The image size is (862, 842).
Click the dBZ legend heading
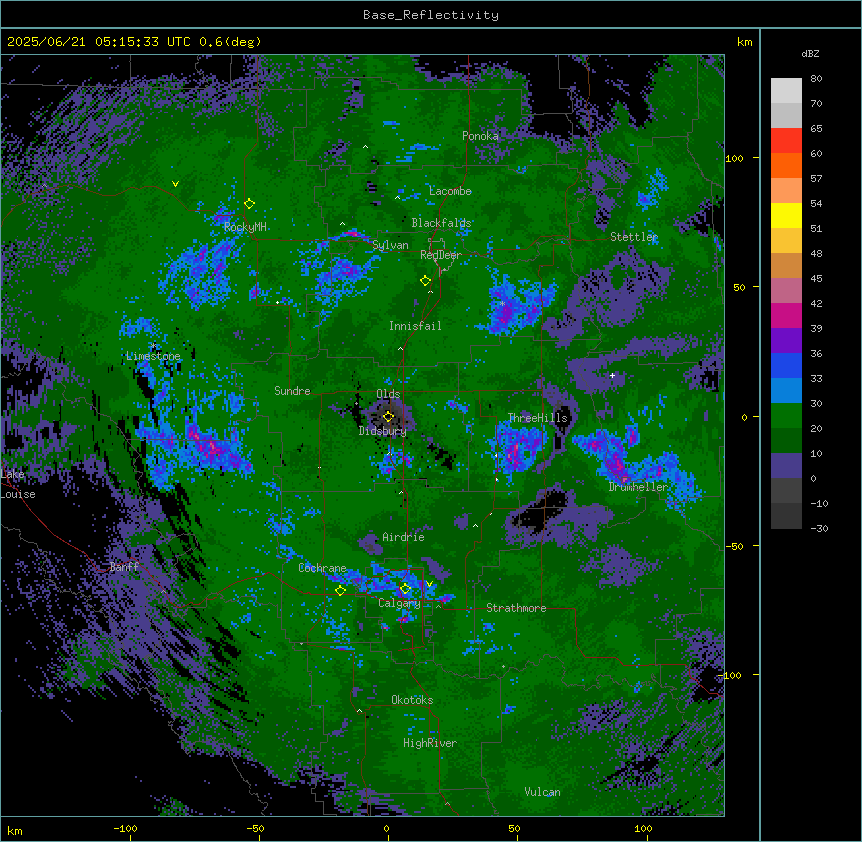click(x=810, y=54)
